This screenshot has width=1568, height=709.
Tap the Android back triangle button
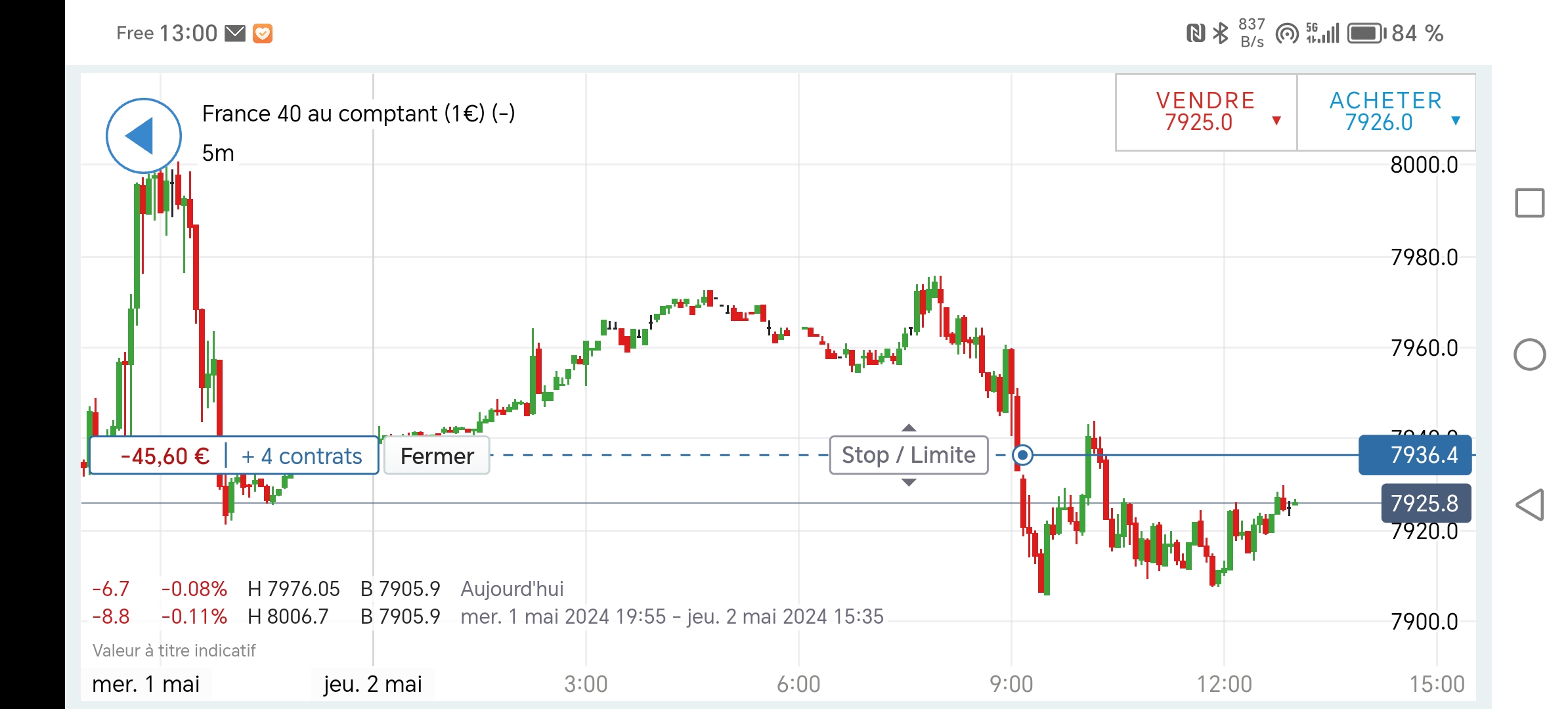tap(1529, 505)
